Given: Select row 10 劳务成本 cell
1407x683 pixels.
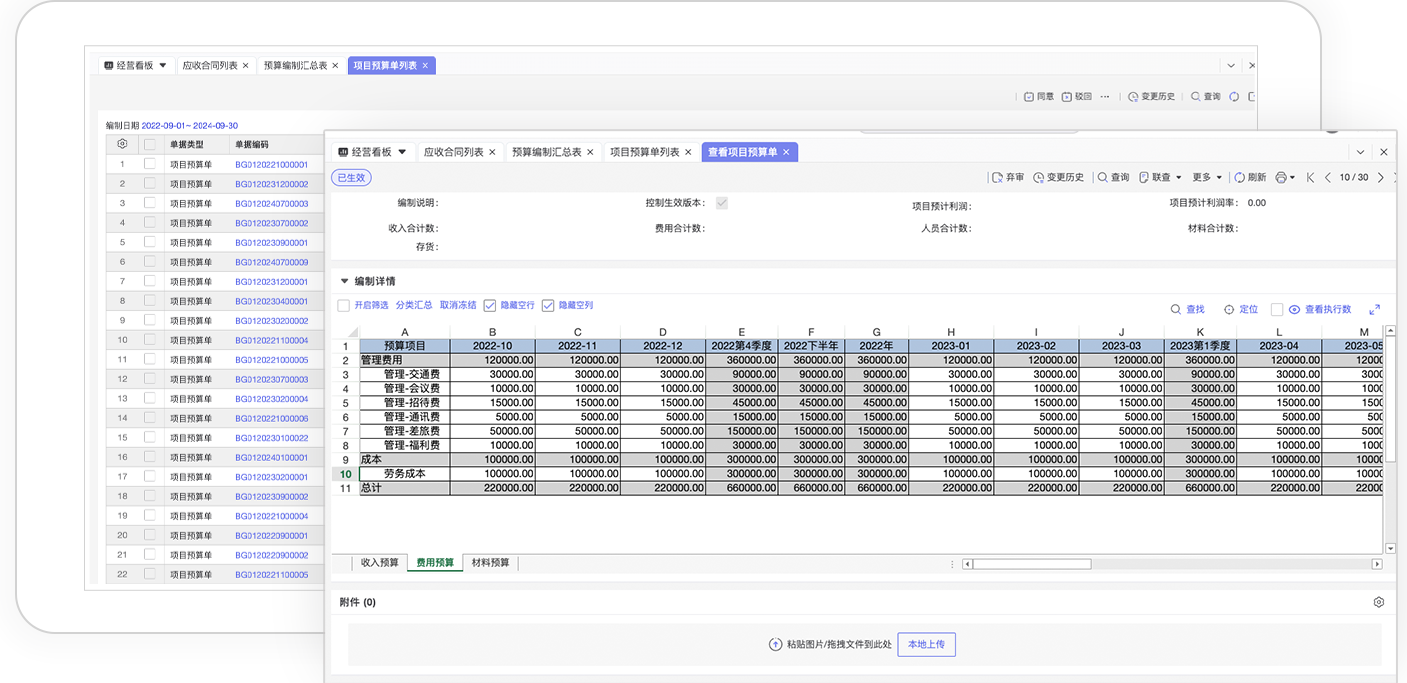Looking at the screenshot, I should (x=404, y=474).
